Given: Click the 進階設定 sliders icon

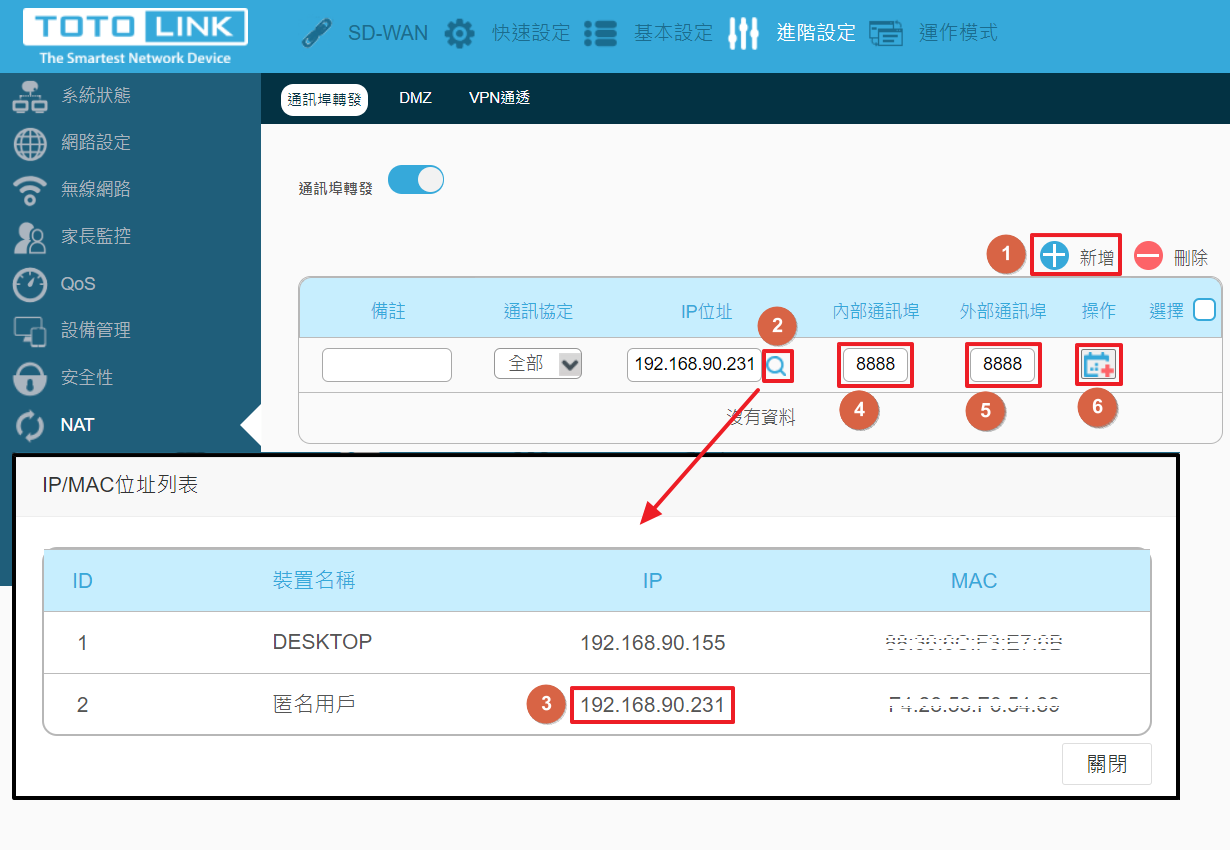Looking at the screenshot, I should (744, 33).
